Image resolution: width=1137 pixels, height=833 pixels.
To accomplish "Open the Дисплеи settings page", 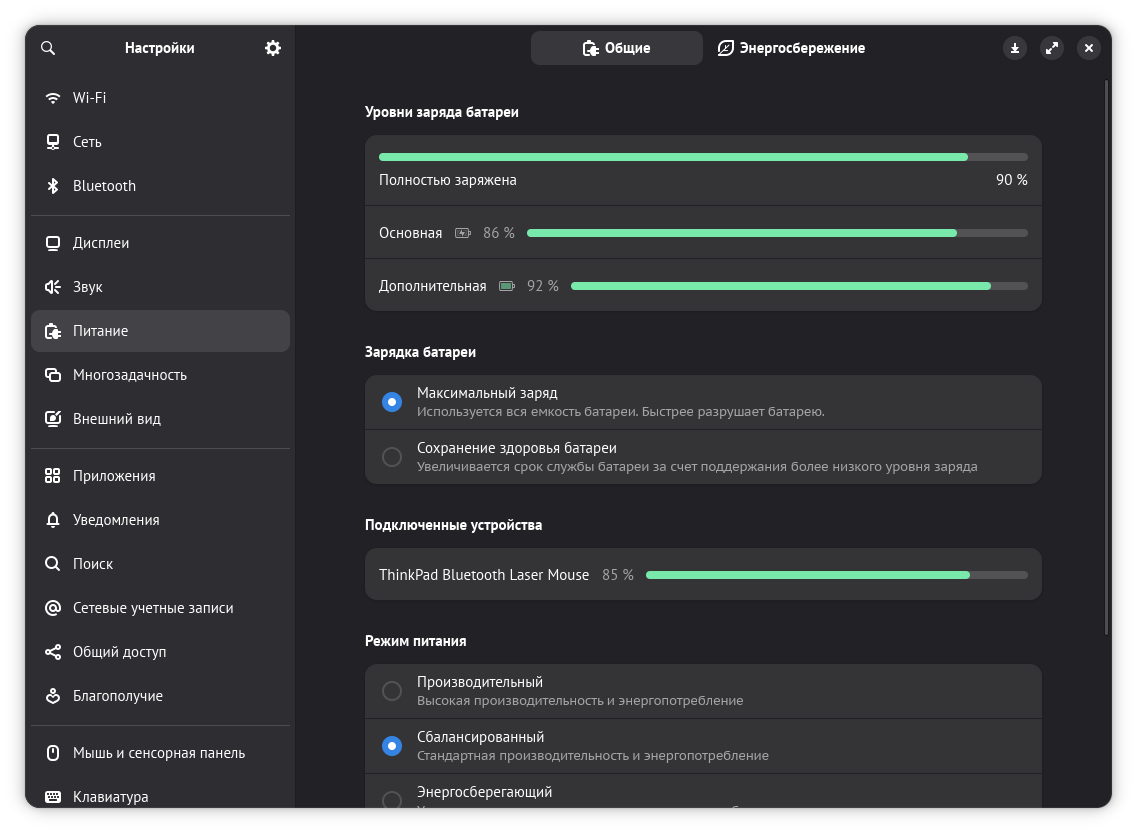I will 101,243.
